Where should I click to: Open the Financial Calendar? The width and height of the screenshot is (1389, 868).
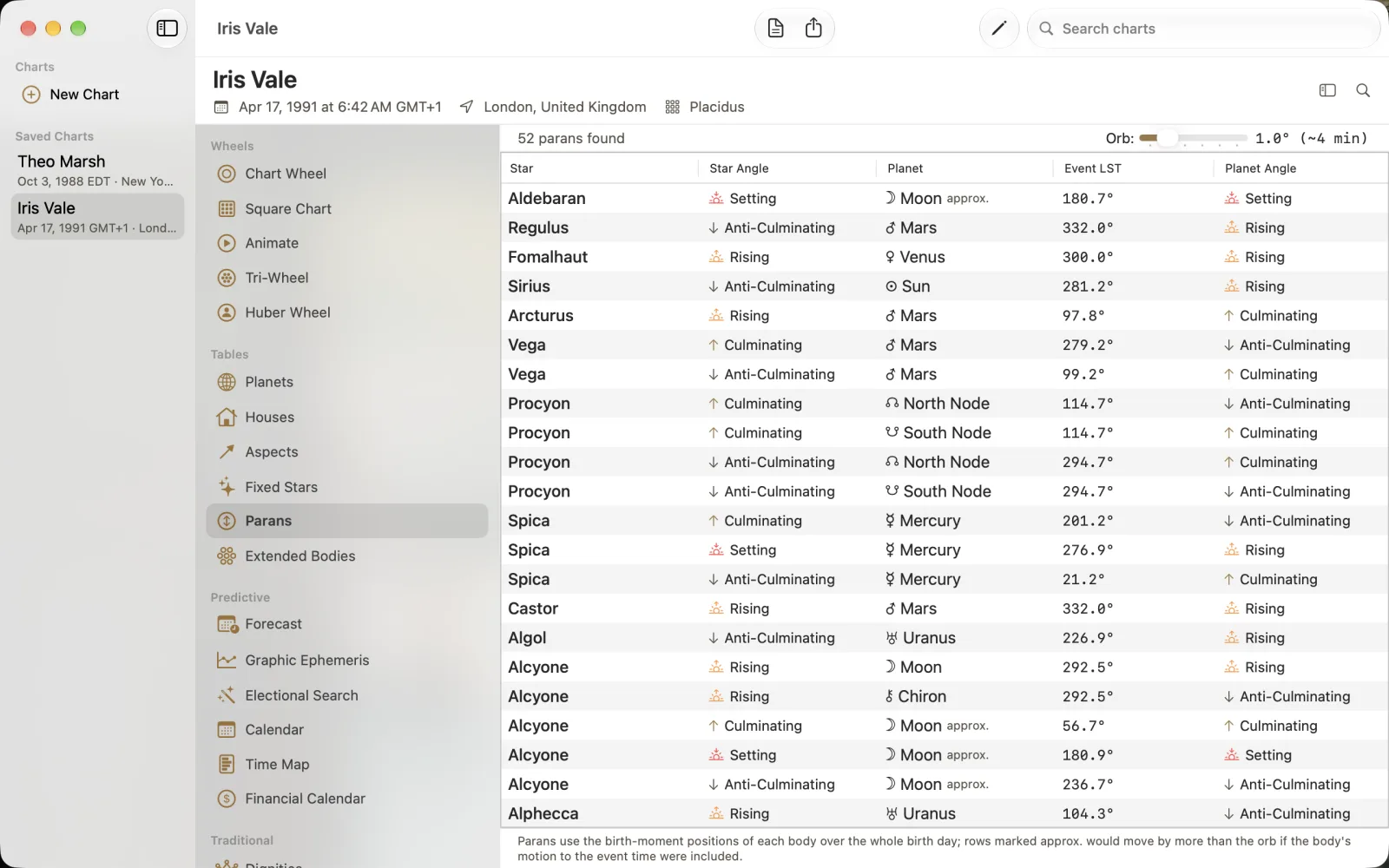347,799
